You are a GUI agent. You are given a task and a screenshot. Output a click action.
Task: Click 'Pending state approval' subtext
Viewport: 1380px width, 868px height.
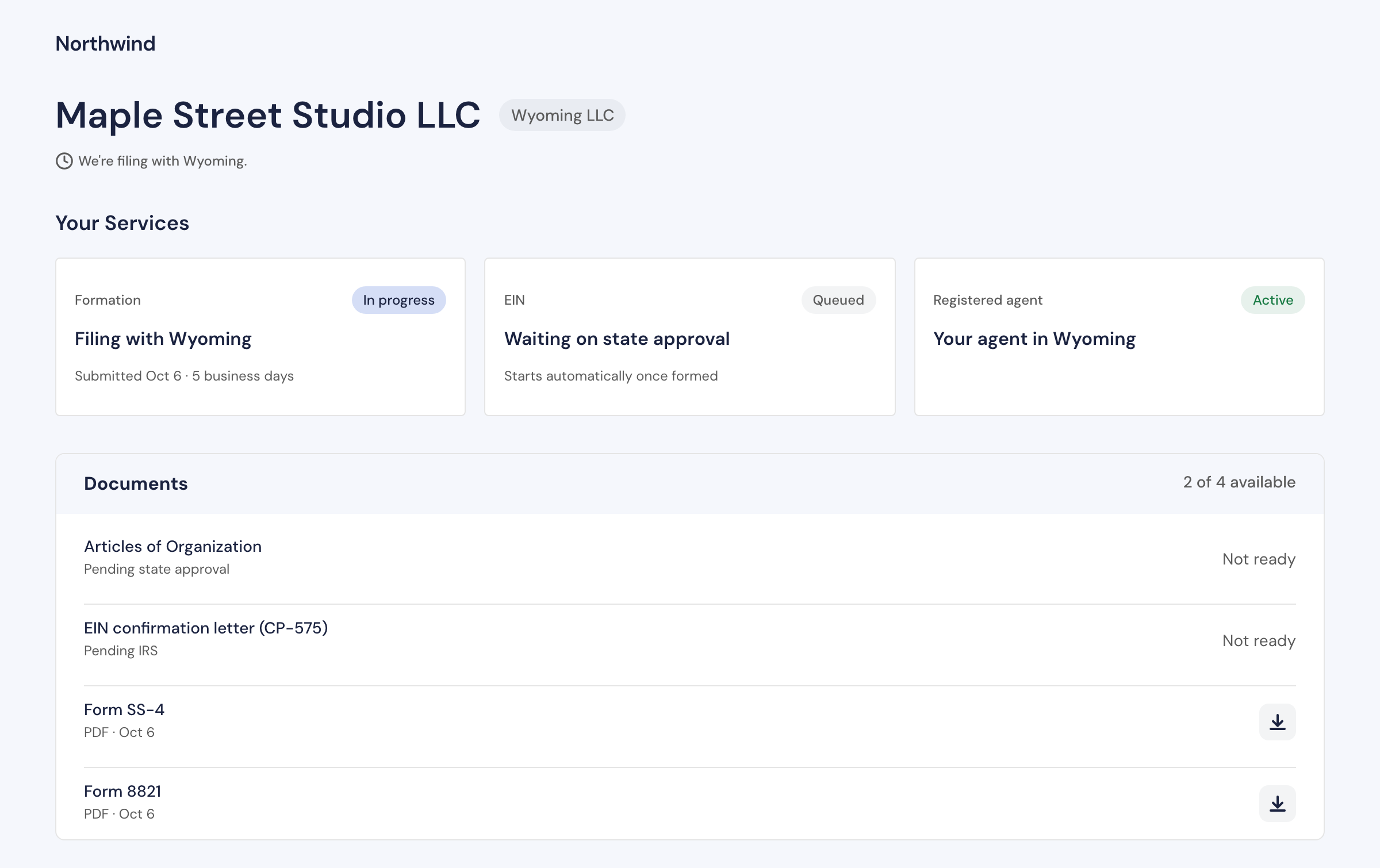point(156,569)
